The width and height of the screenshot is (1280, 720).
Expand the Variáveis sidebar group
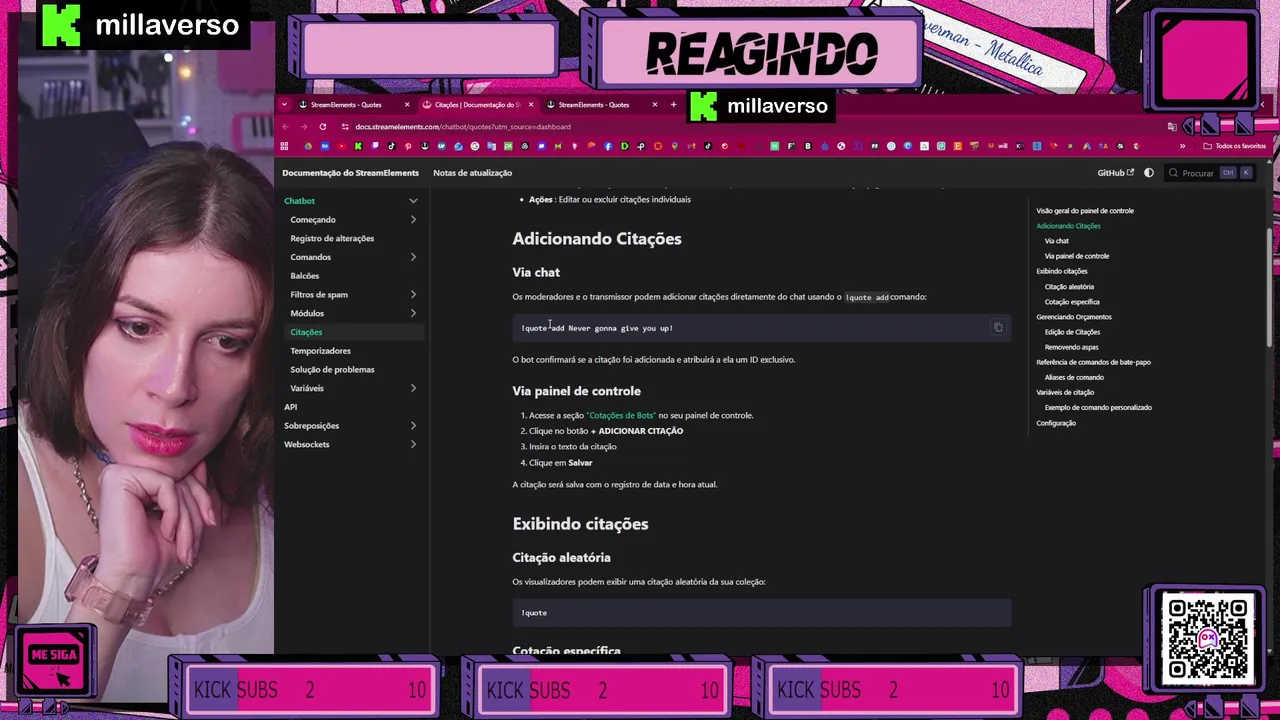(x=413, y=388)
